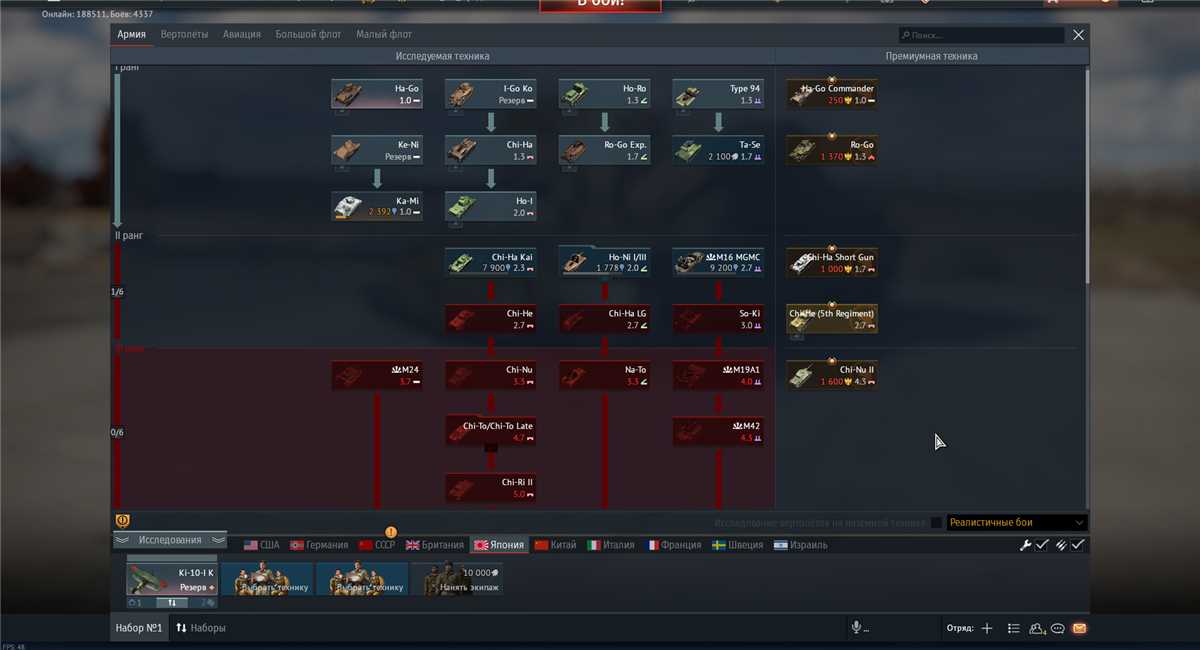Open the Наборы presets button
The width and height of the screenshot is (1200, 650).
click(200, 628)
